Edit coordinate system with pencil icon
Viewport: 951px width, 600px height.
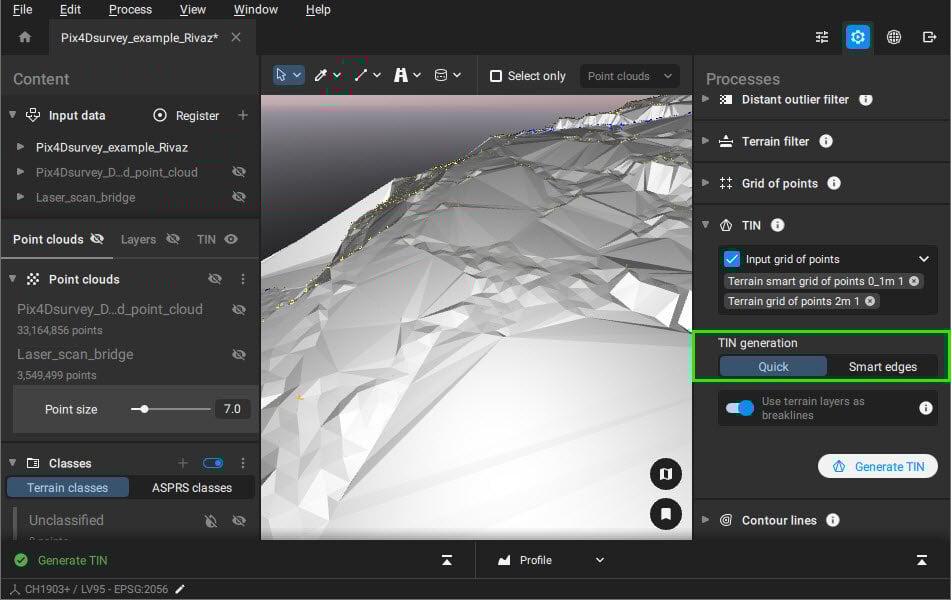click(180, 589)
